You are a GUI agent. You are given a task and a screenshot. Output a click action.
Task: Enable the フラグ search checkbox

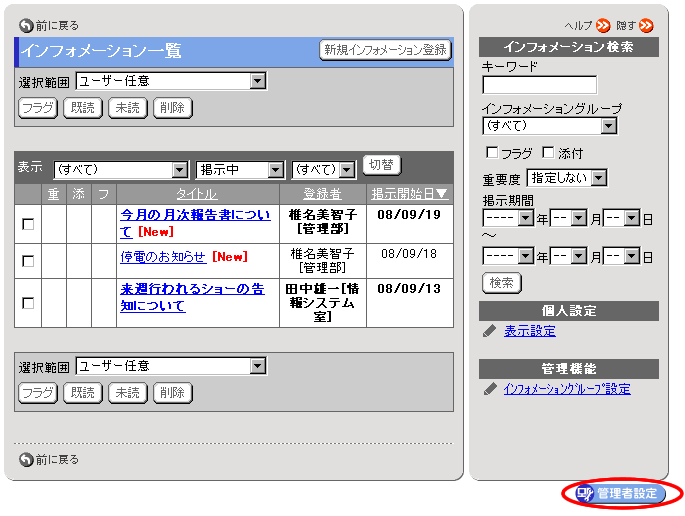click(492, 152)
